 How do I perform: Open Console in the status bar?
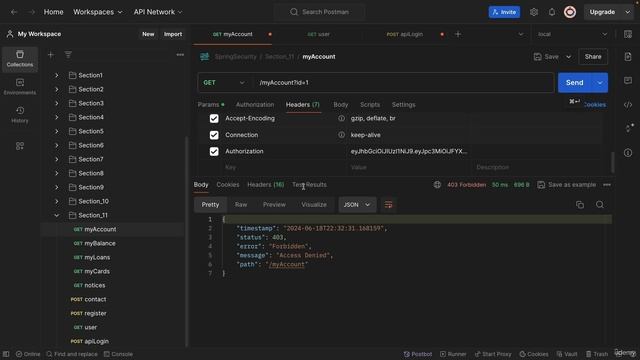click(x=118, y=354)
